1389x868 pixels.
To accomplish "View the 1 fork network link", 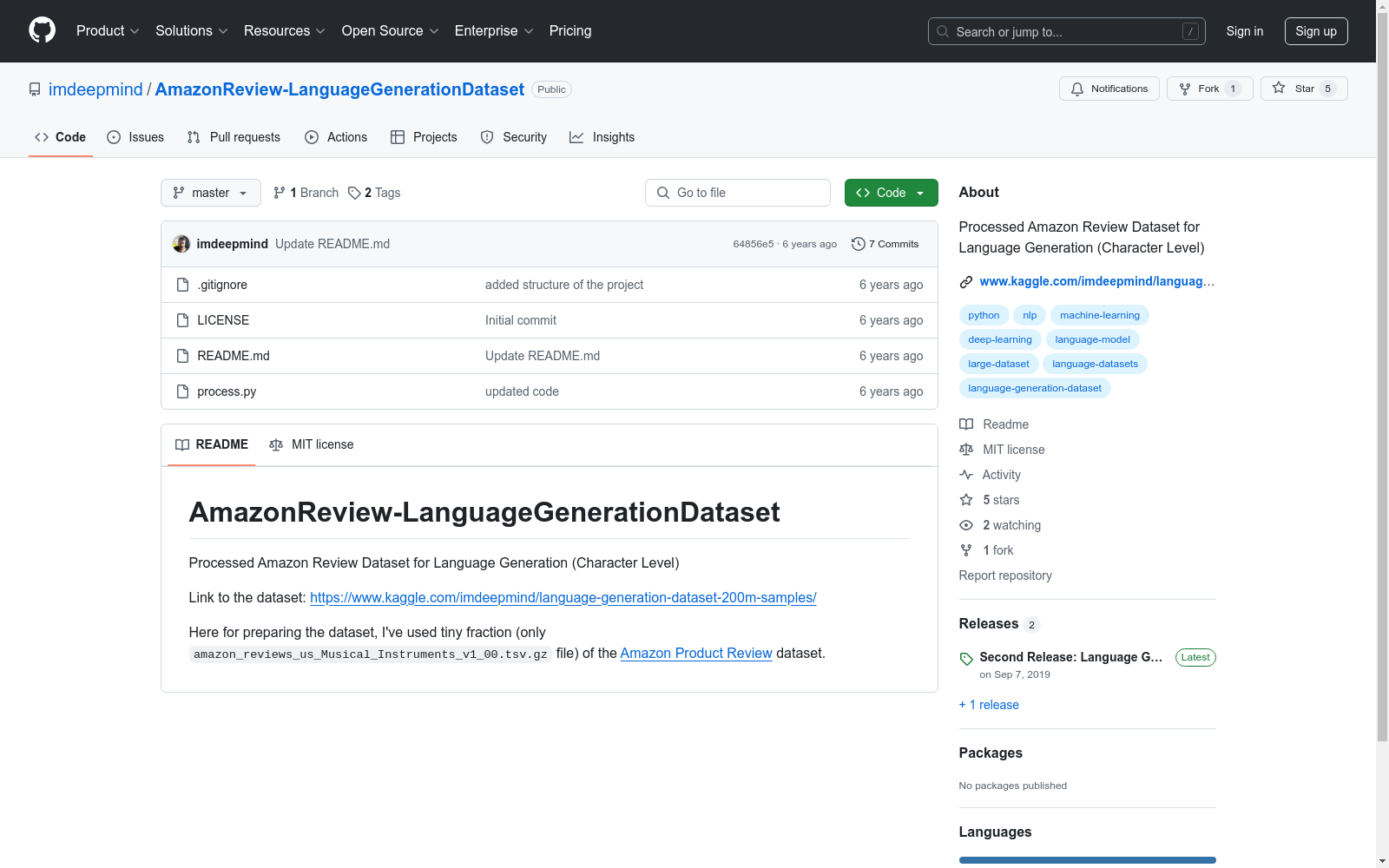I will [986, 550].
